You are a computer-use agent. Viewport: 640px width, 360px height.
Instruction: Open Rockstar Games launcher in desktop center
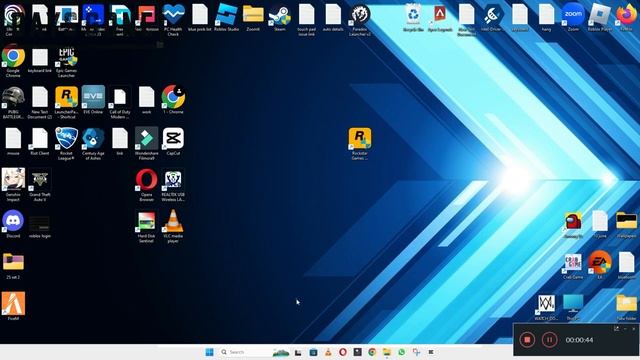[x=360, y=139]
